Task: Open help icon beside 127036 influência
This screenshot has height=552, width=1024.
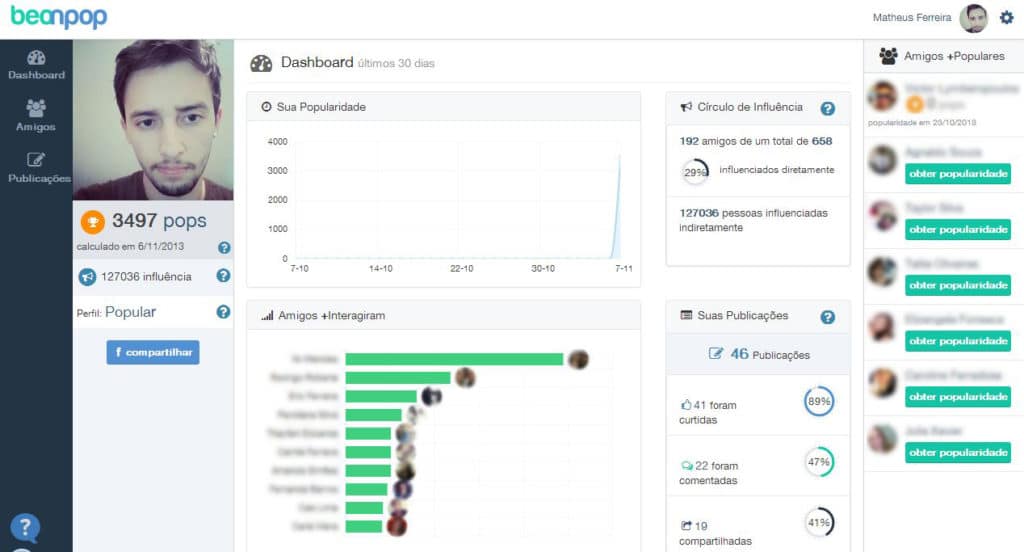Action: pyautogui.click(x=223, y=276)
